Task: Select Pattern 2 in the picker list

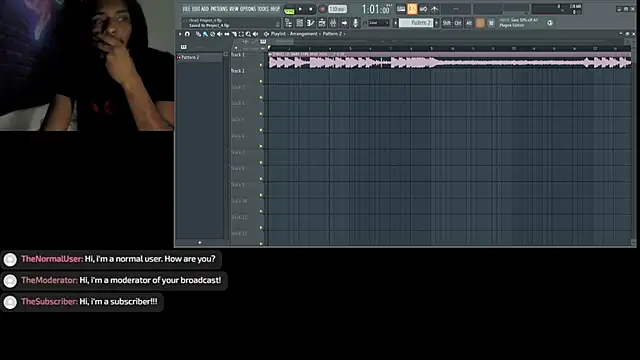Action: pyautogui.click(x=200, y=58)
